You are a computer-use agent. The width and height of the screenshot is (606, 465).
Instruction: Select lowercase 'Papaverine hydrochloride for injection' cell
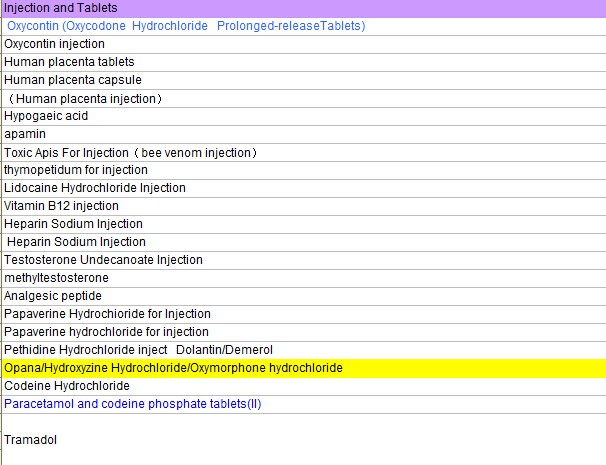[304, 332]
